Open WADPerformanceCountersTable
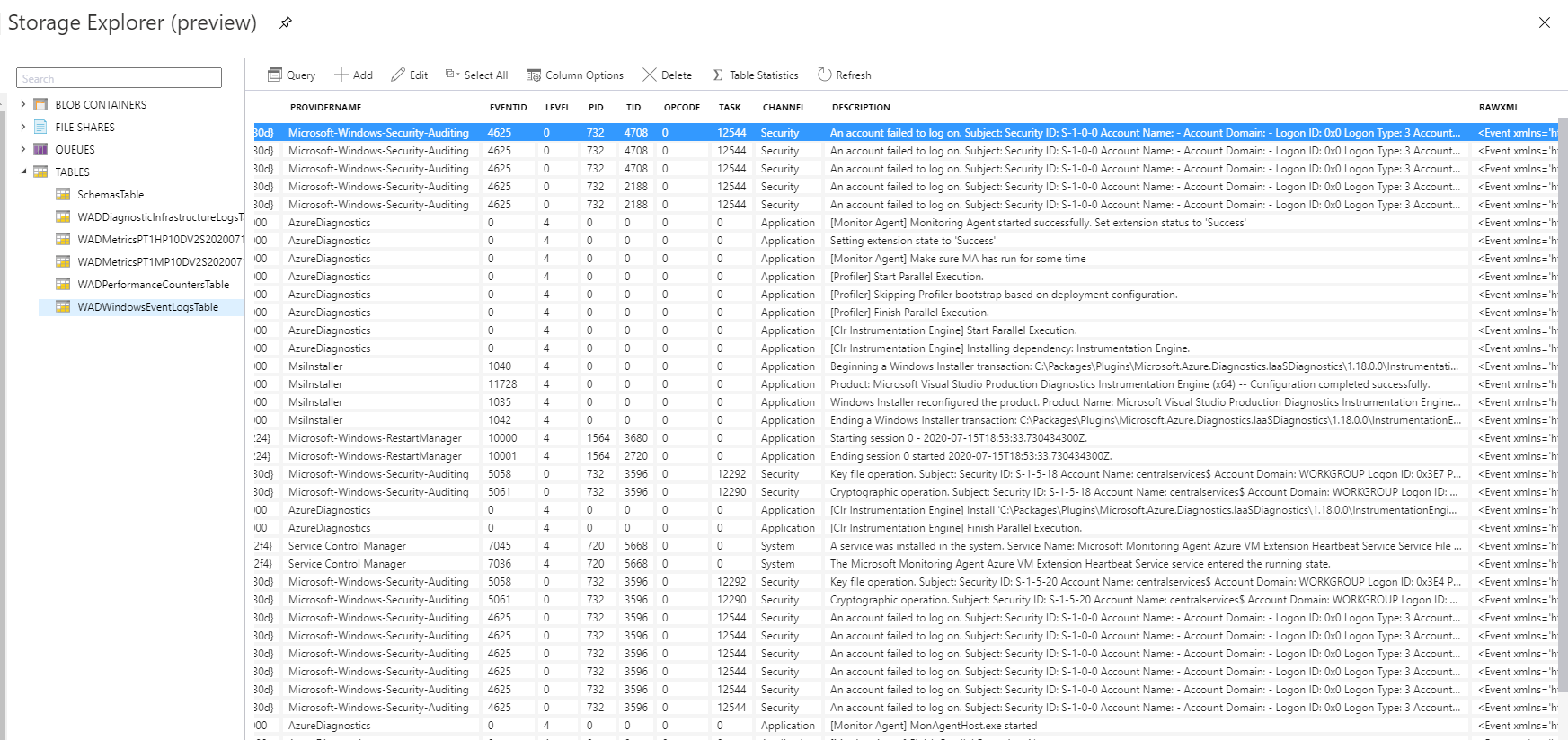 click(154, 284)
